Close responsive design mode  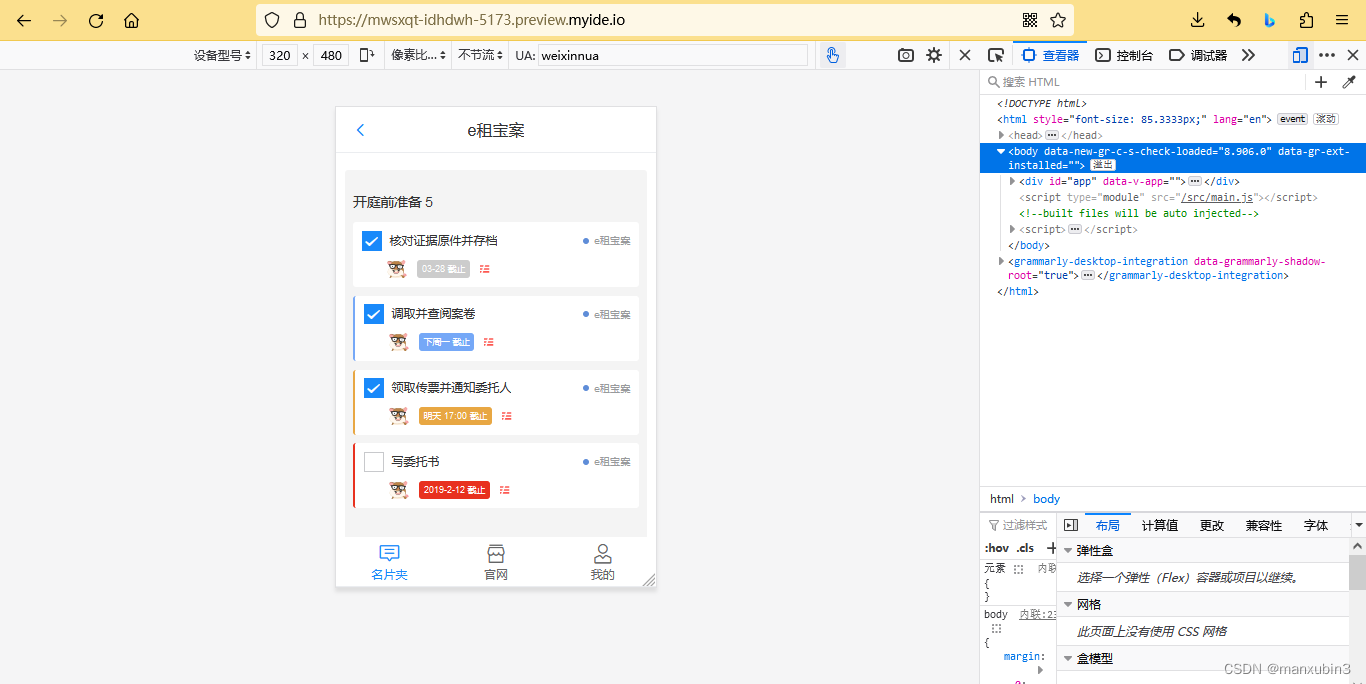(965, 55)
